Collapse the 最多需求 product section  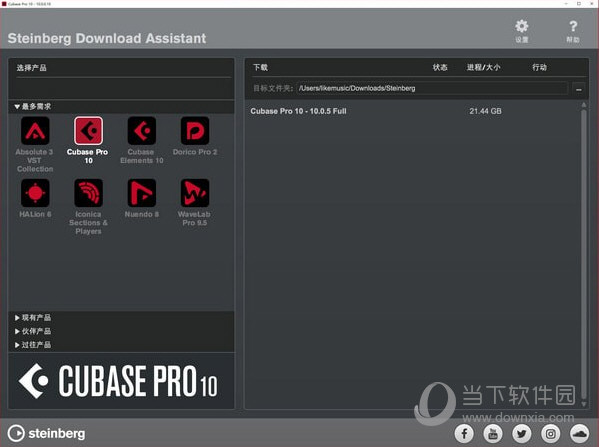click(33, 106)
